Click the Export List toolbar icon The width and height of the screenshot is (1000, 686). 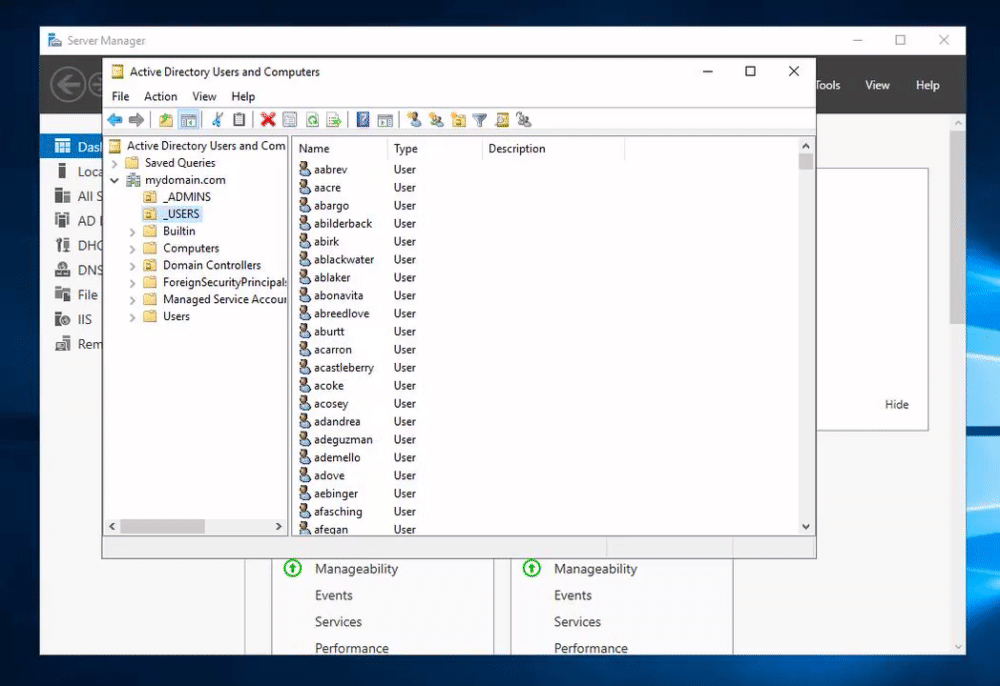tap(334, 120)
